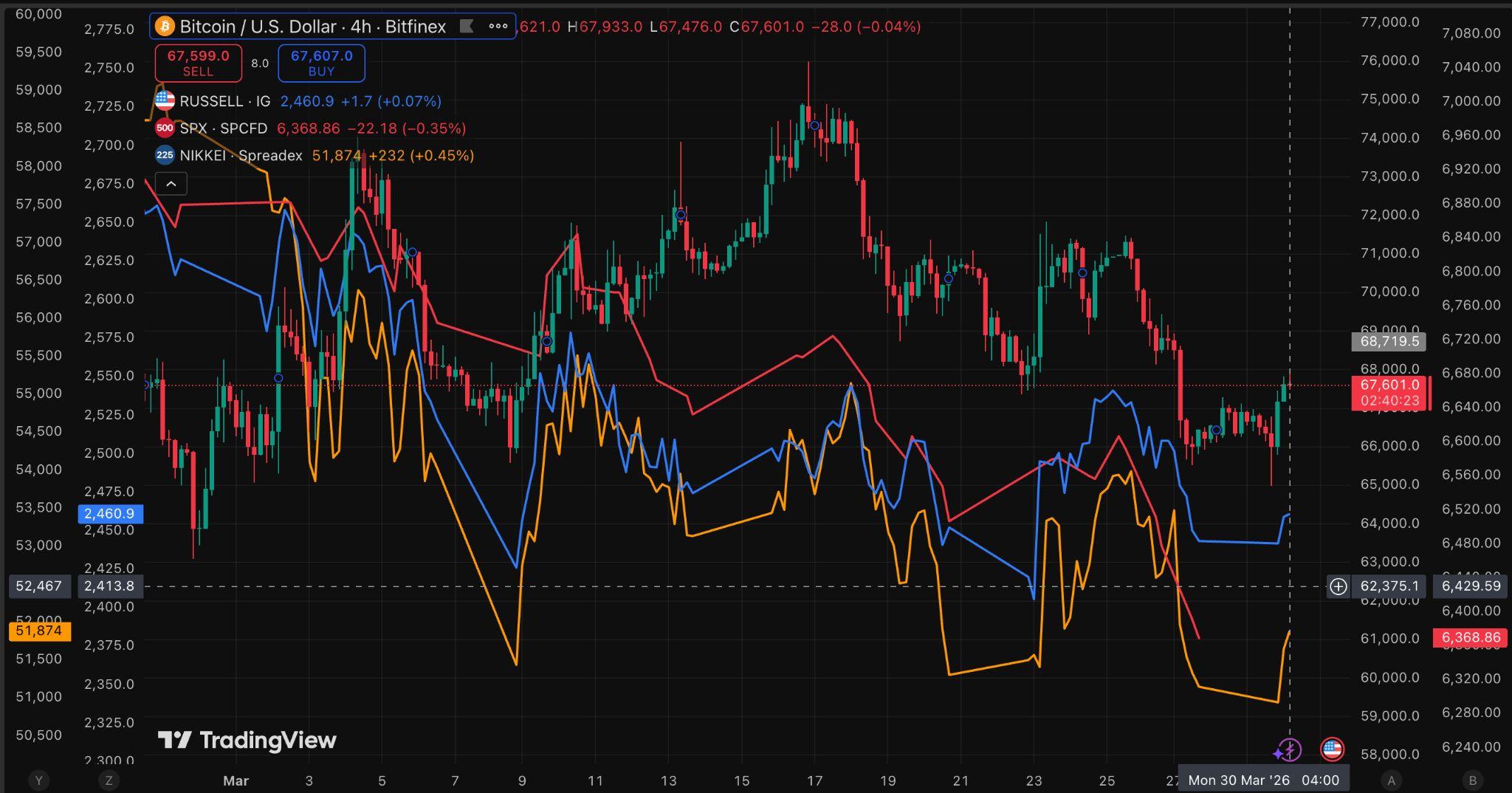The image size is (1512, 793).
Task: Select the Y scale label button
Action: pyautogui.click(x=38, y=780)
